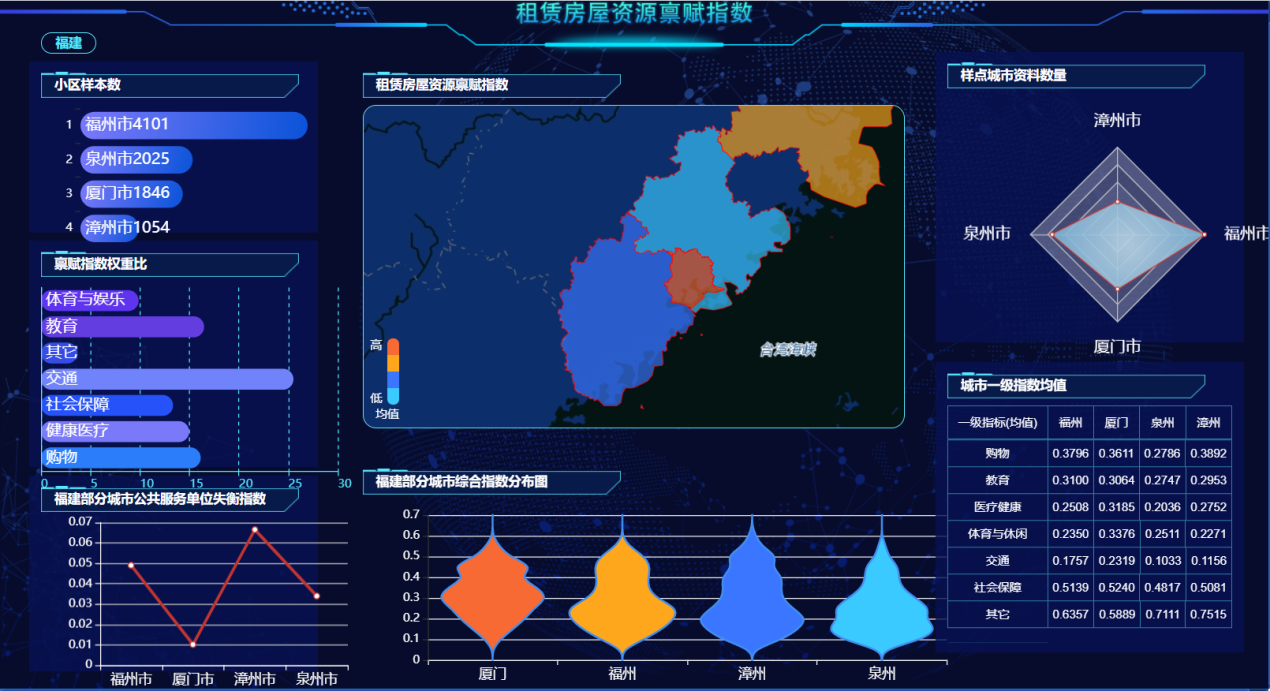Click the 城市一级指数均值 panel title
1270x691 pixels.
point(1013,386)
